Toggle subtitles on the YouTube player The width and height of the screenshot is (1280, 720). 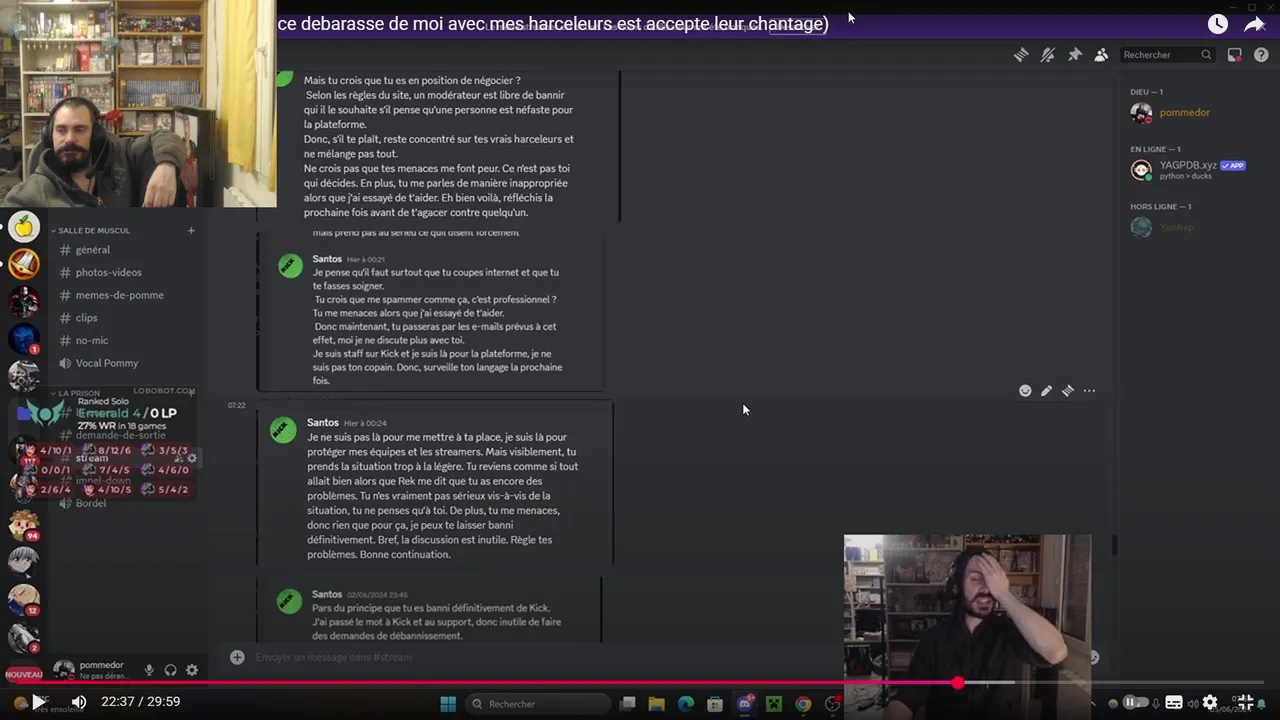[1174, 702]
